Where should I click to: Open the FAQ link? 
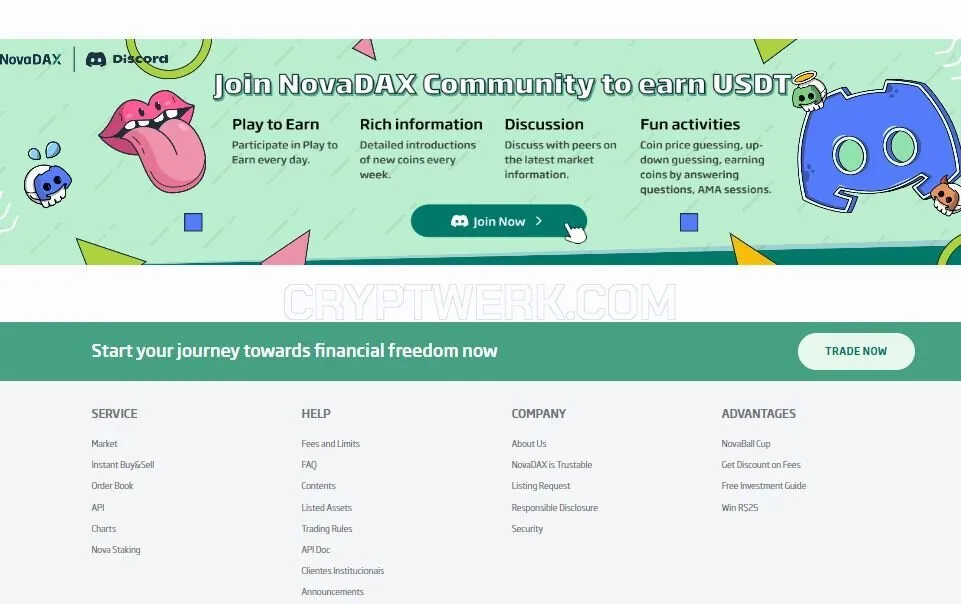pos(309,465)
